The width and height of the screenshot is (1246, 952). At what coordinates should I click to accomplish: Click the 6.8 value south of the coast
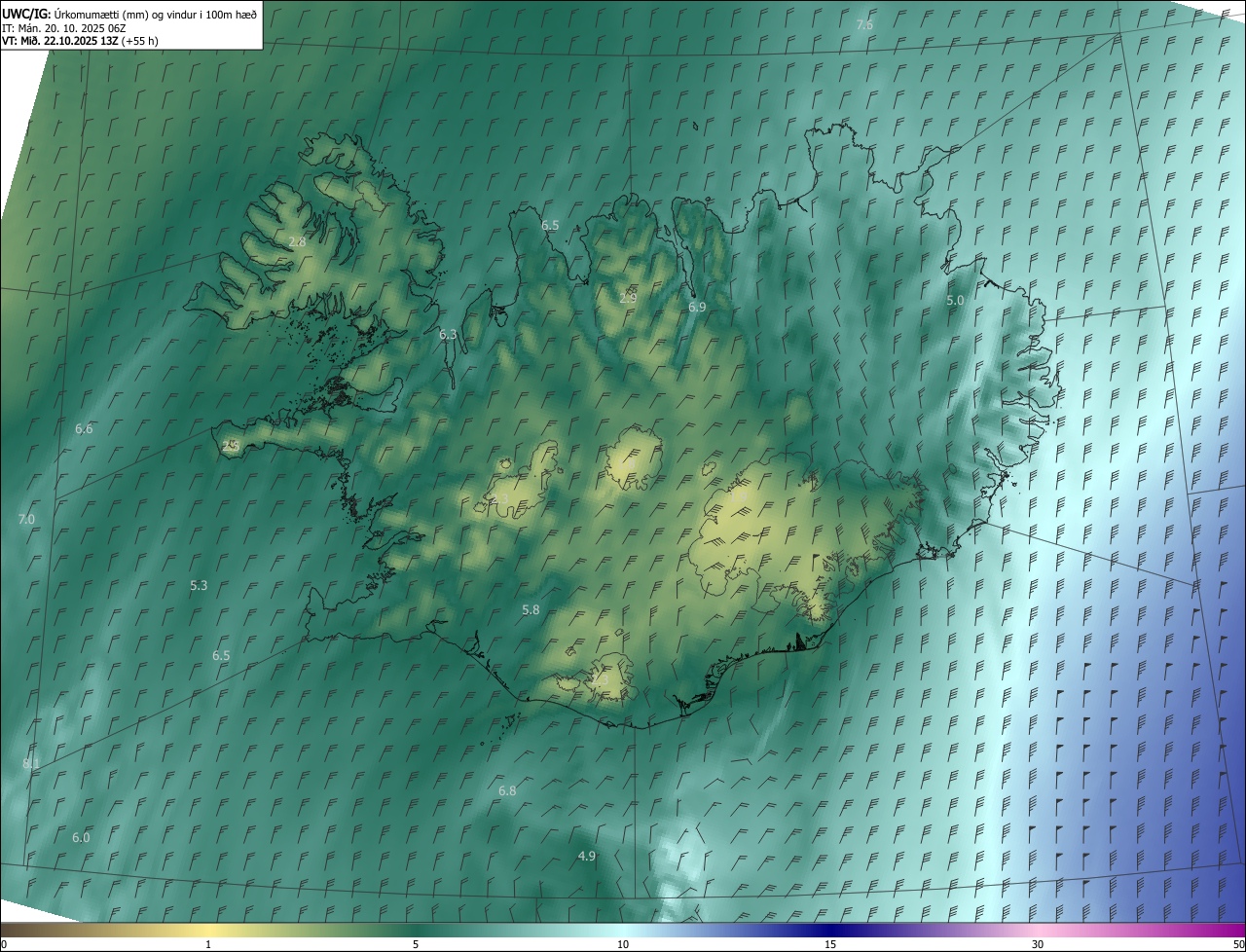(x=507, y=790)
